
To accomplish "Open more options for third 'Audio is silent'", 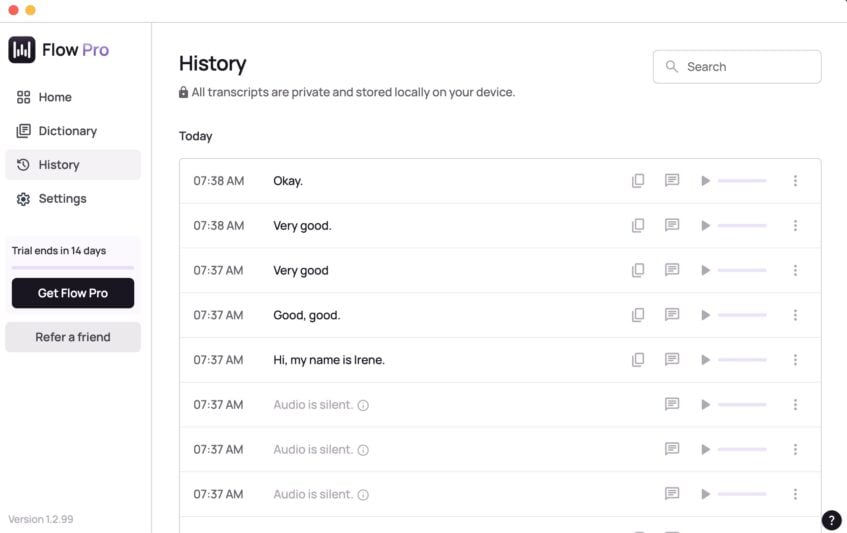I will point(795,495).
